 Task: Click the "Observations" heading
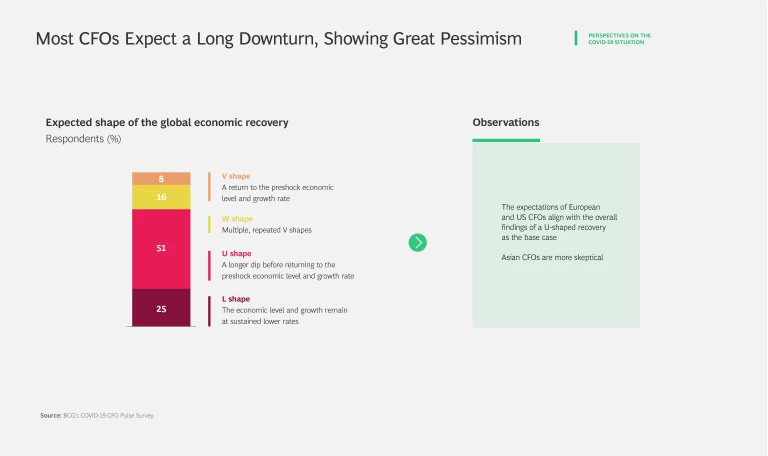click(x=506, y=123)
